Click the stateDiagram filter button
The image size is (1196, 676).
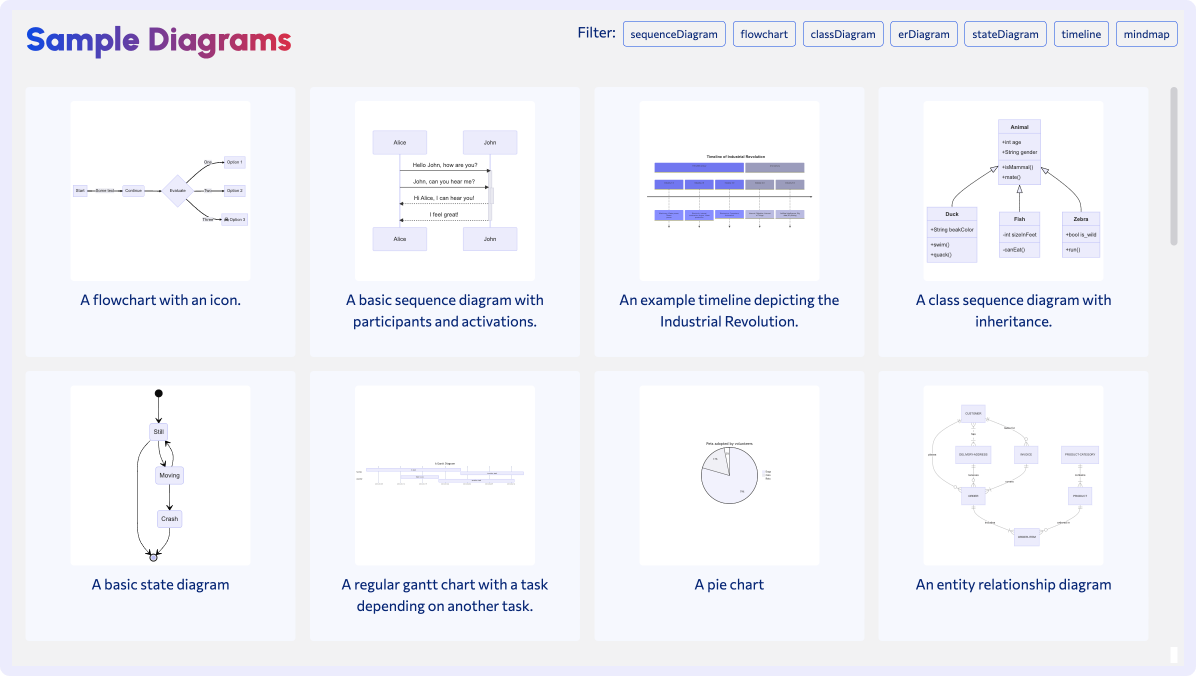click(x=1005, y=34)
